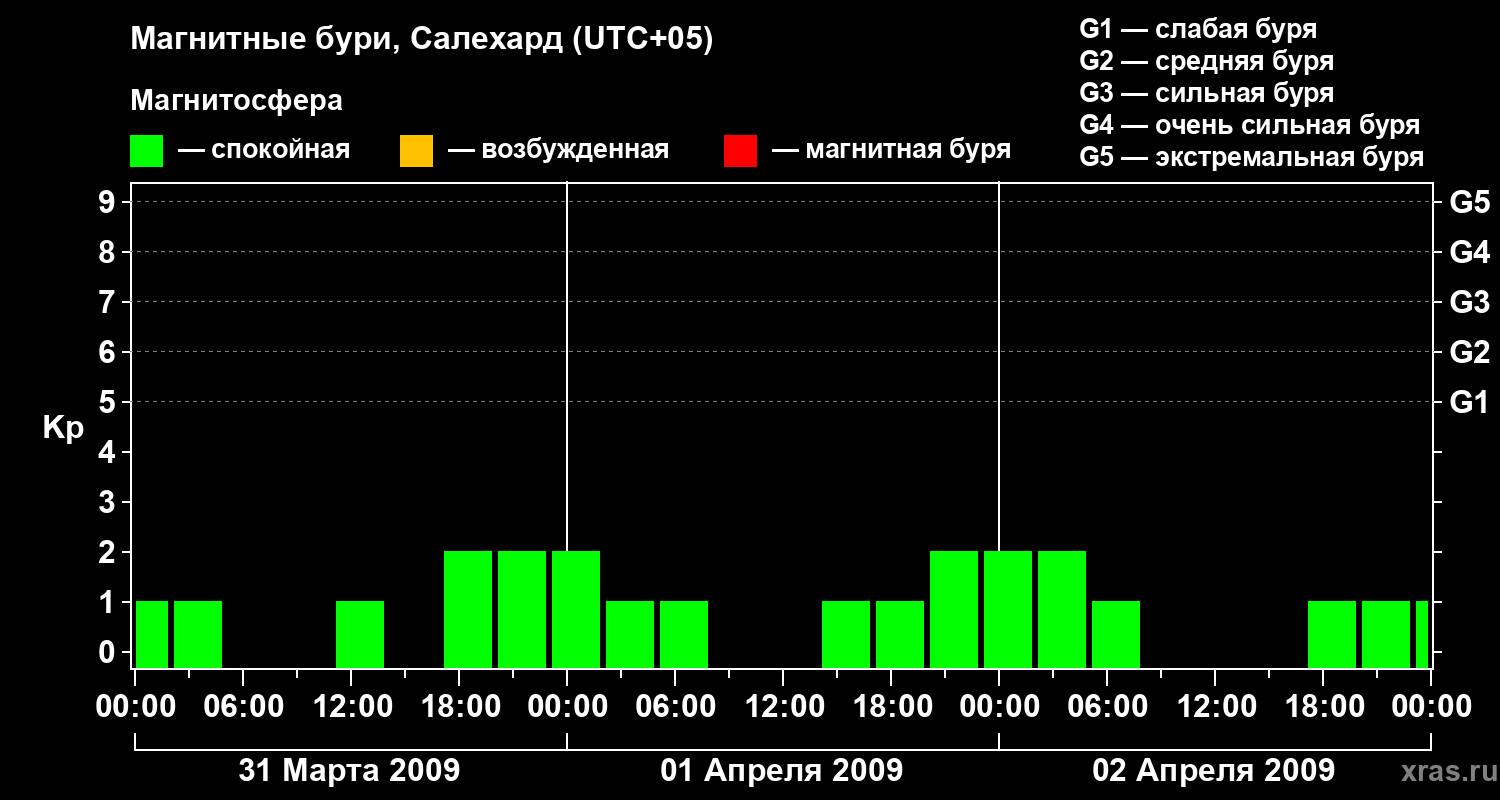Image resolution: width=1500 pixels, height=800 pixels.
Task: Click the date label 31 Марта 2009
Action: tap(350, 770)
